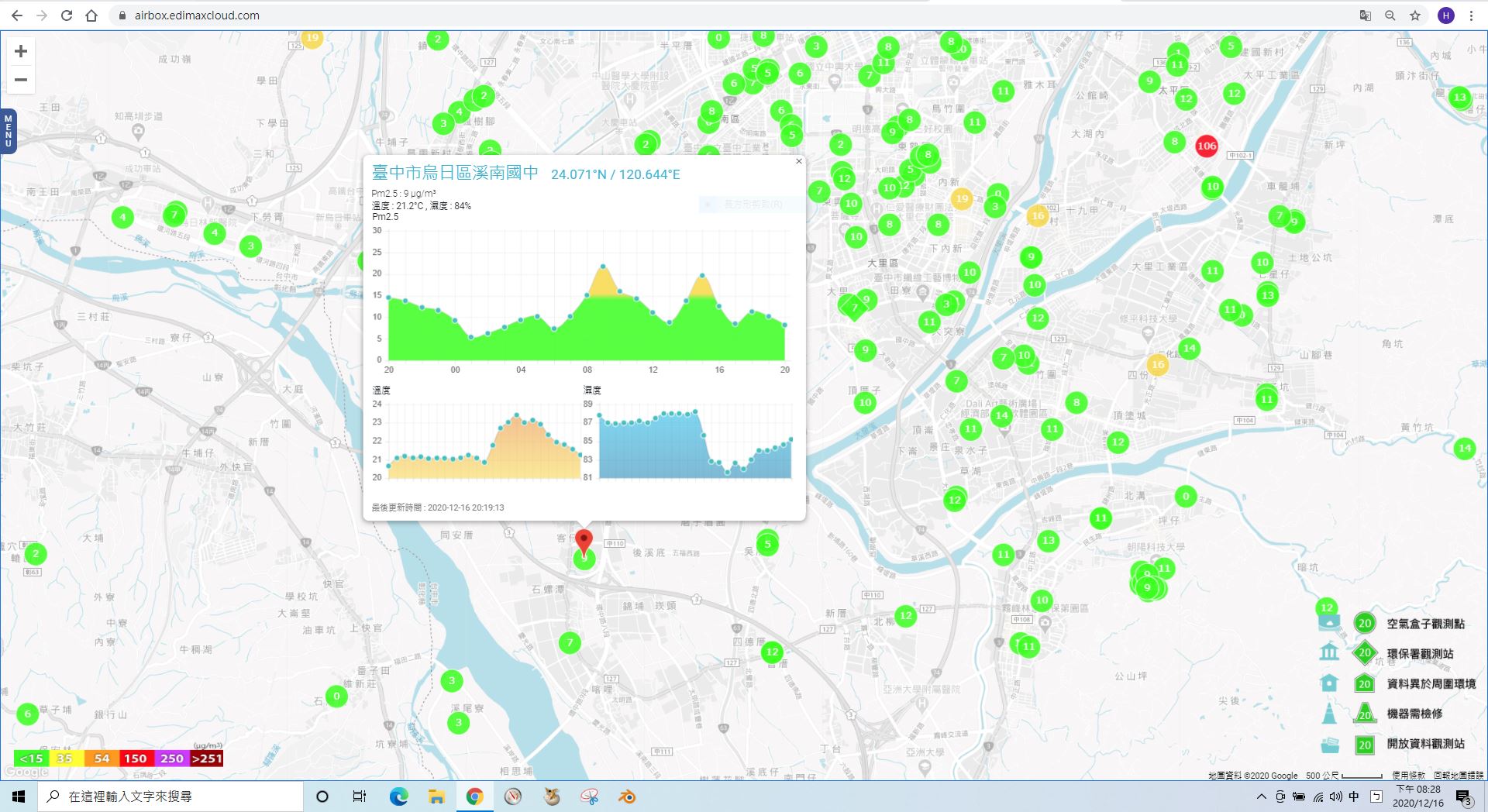Open File Explorer from taskbar
1488x812 pixels.
[436, 797]
